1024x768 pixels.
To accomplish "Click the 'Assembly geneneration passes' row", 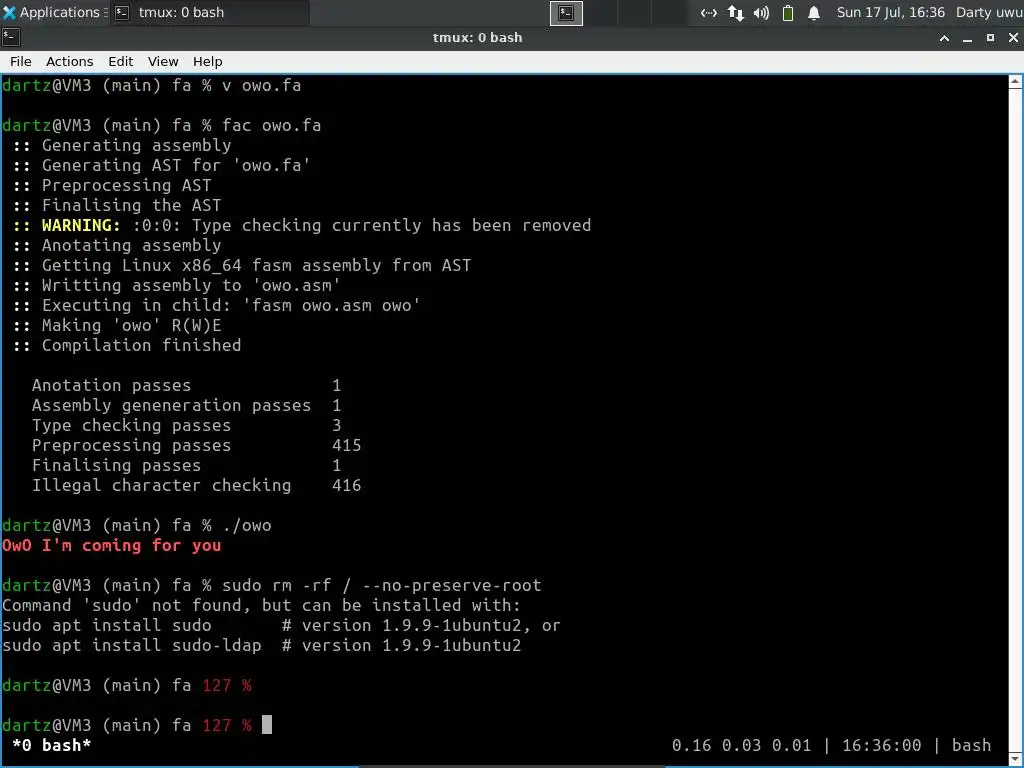I will 186,405.
